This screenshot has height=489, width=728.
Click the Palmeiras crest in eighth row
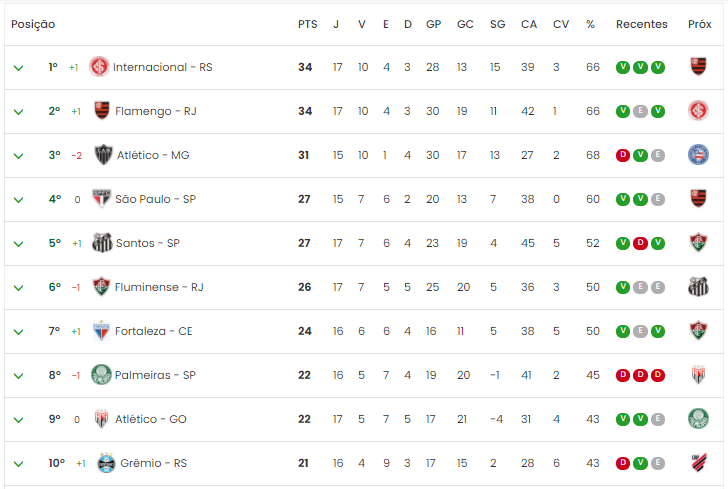point(101,375)
